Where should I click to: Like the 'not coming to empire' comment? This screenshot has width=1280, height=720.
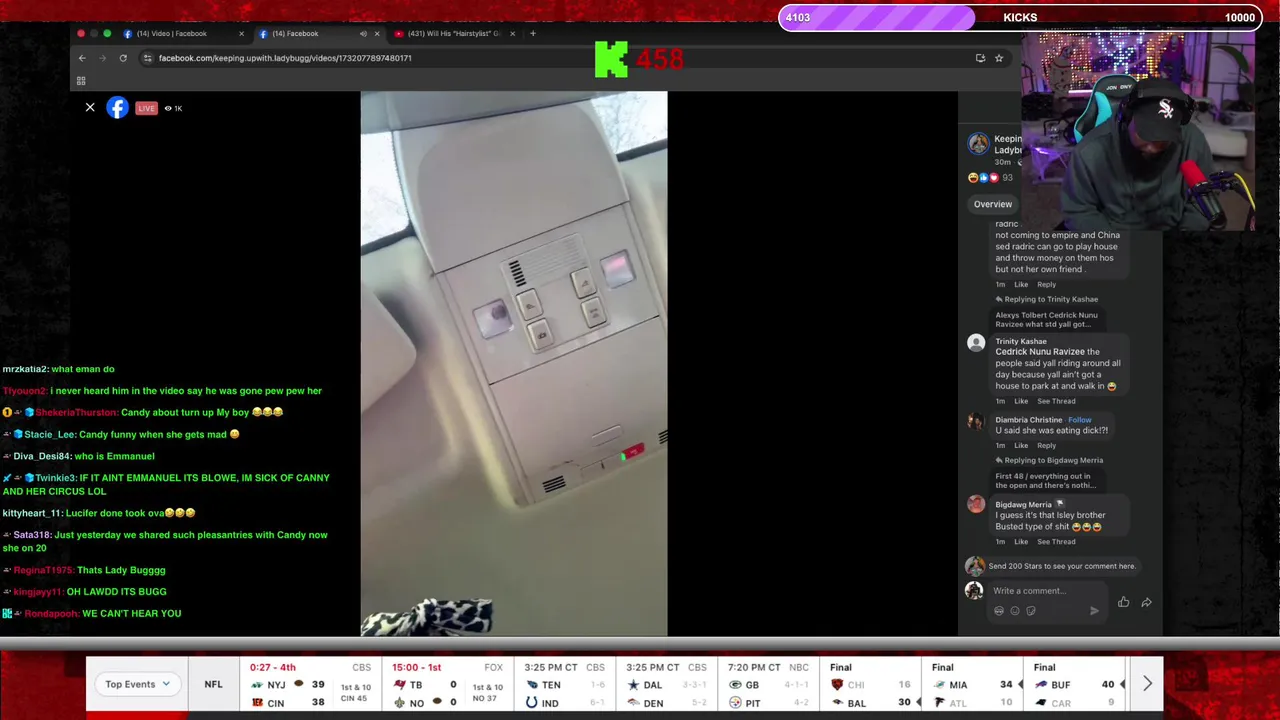(1021, 284)
